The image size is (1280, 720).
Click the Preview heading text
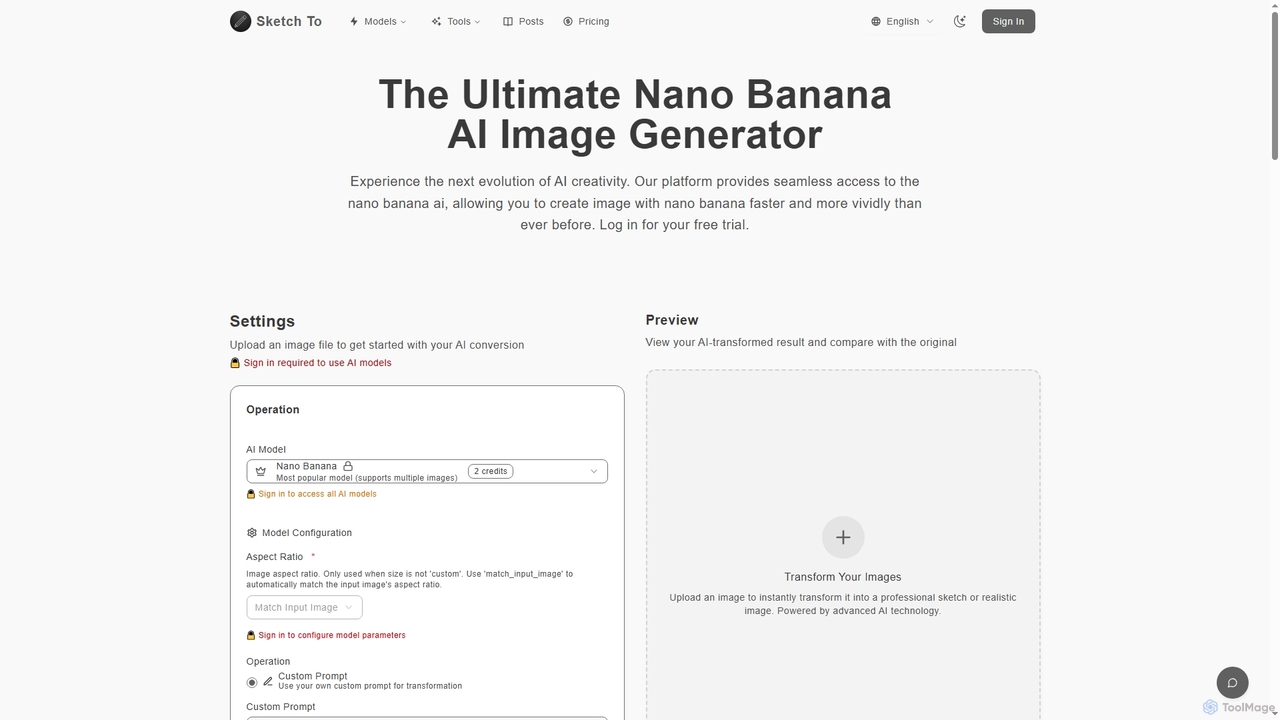(x=672, y=320)
